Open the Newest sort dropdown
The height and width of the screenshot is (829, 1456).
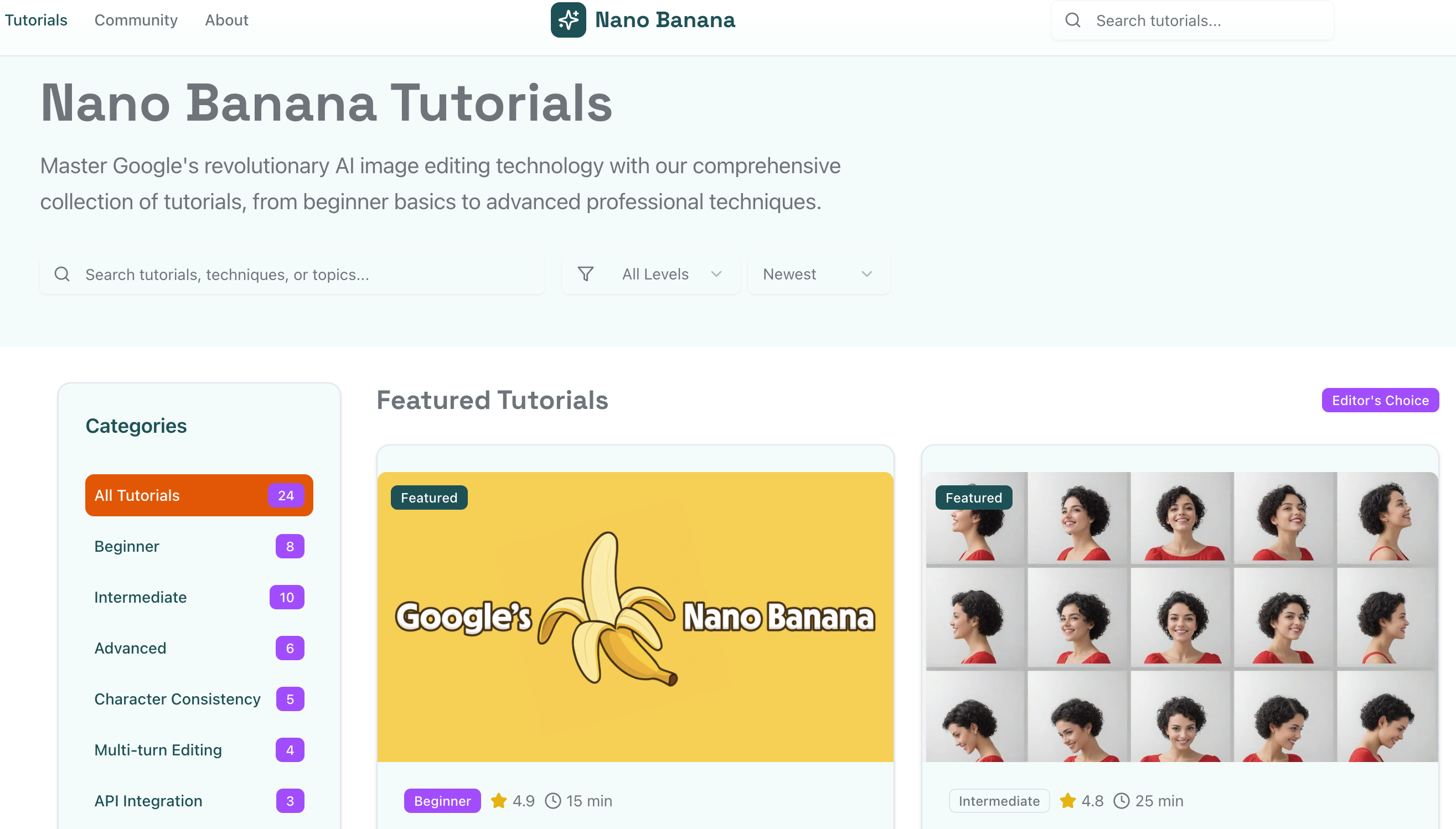coord(819,274)
